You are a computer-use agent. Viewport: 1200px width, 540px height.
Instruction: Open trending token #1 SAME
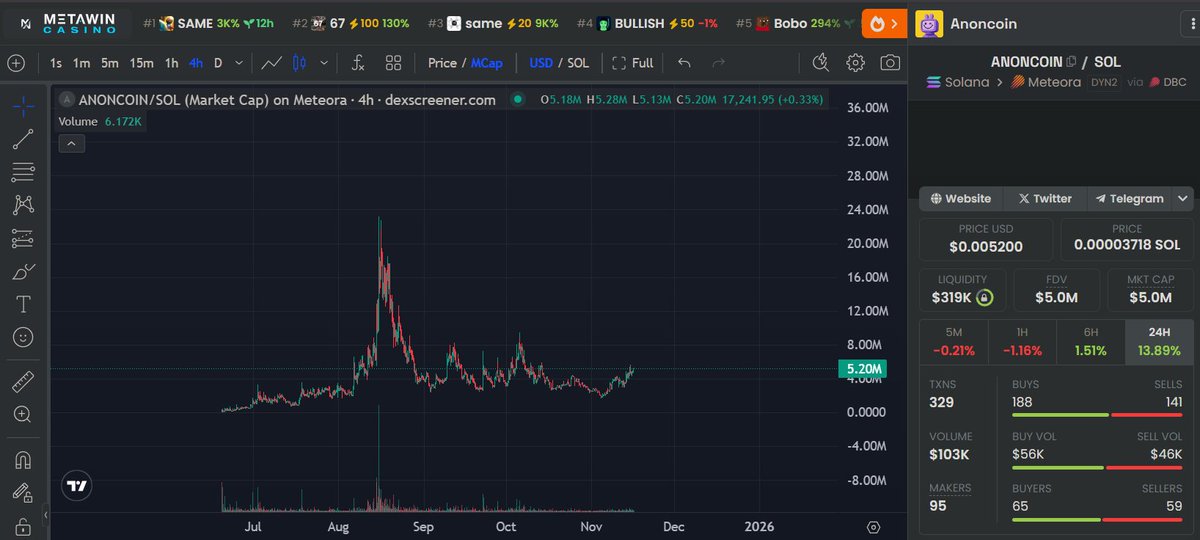(x=209, y=23)
